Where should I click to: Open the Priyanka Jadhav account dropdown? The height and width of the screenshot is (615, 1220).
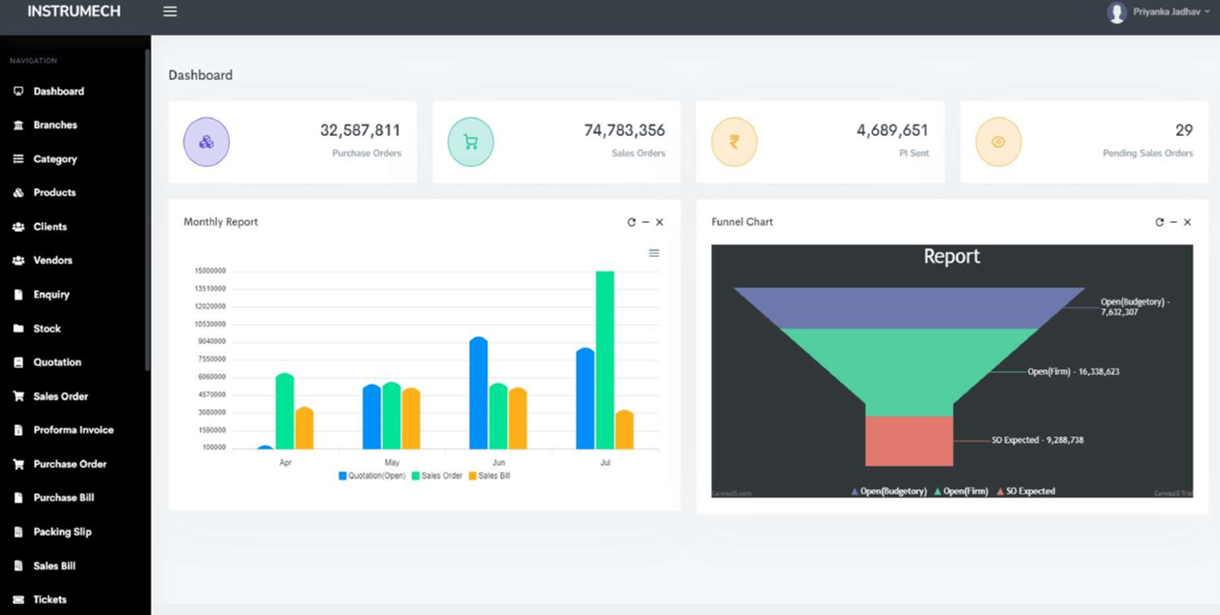(1160, 13)
